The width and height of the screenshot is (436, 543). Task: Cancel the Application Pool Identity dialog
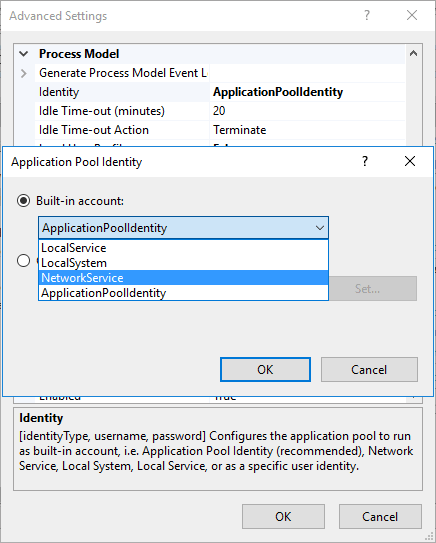click(x=369, y=370)
